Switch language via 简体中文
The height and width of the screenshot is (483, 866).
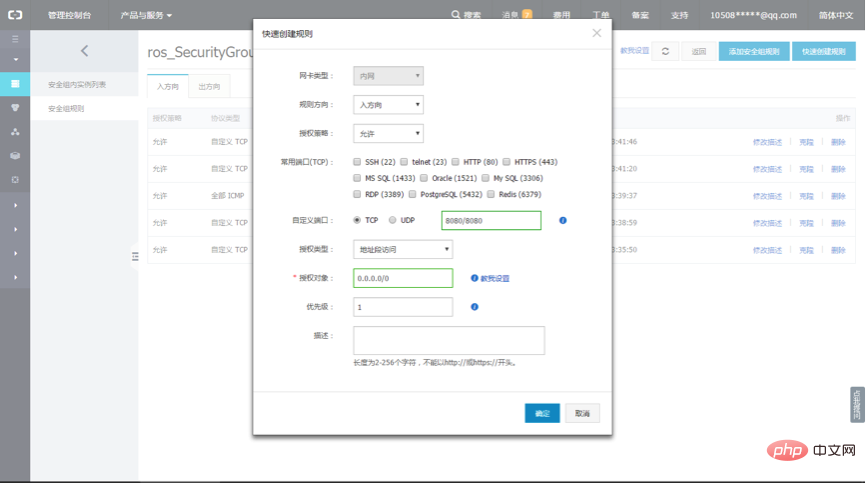tap(836, 15)
